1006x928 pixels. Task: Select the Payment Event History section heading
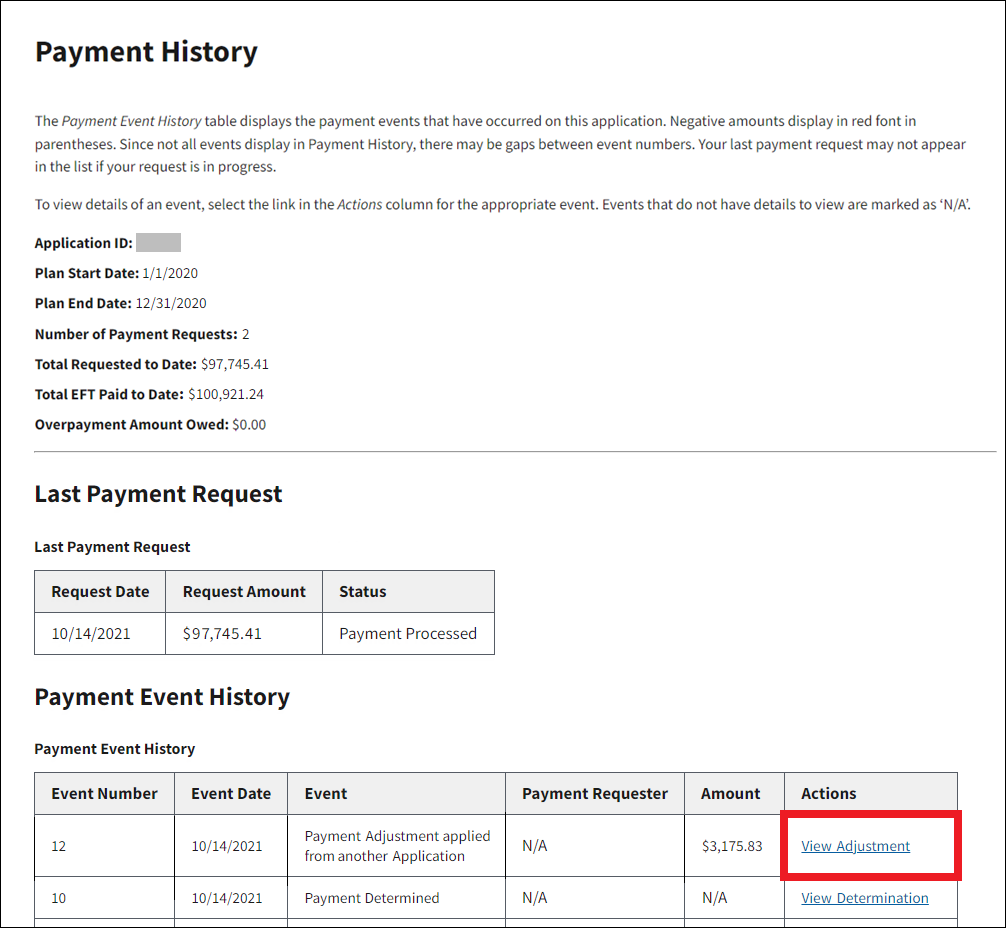[x=162, y=697]
